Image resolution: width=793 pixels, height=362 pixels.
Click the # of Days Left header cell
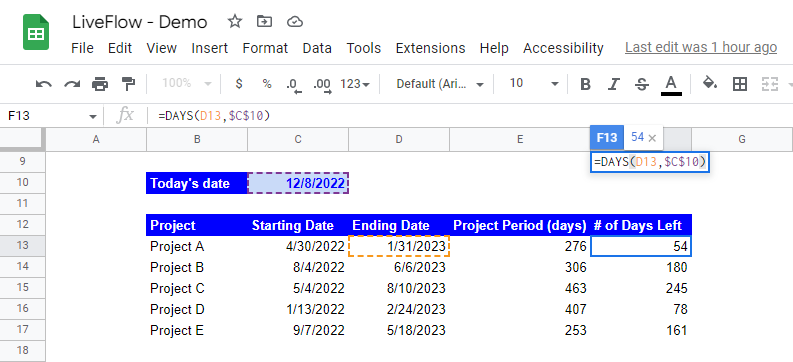[x=641, y=225]
